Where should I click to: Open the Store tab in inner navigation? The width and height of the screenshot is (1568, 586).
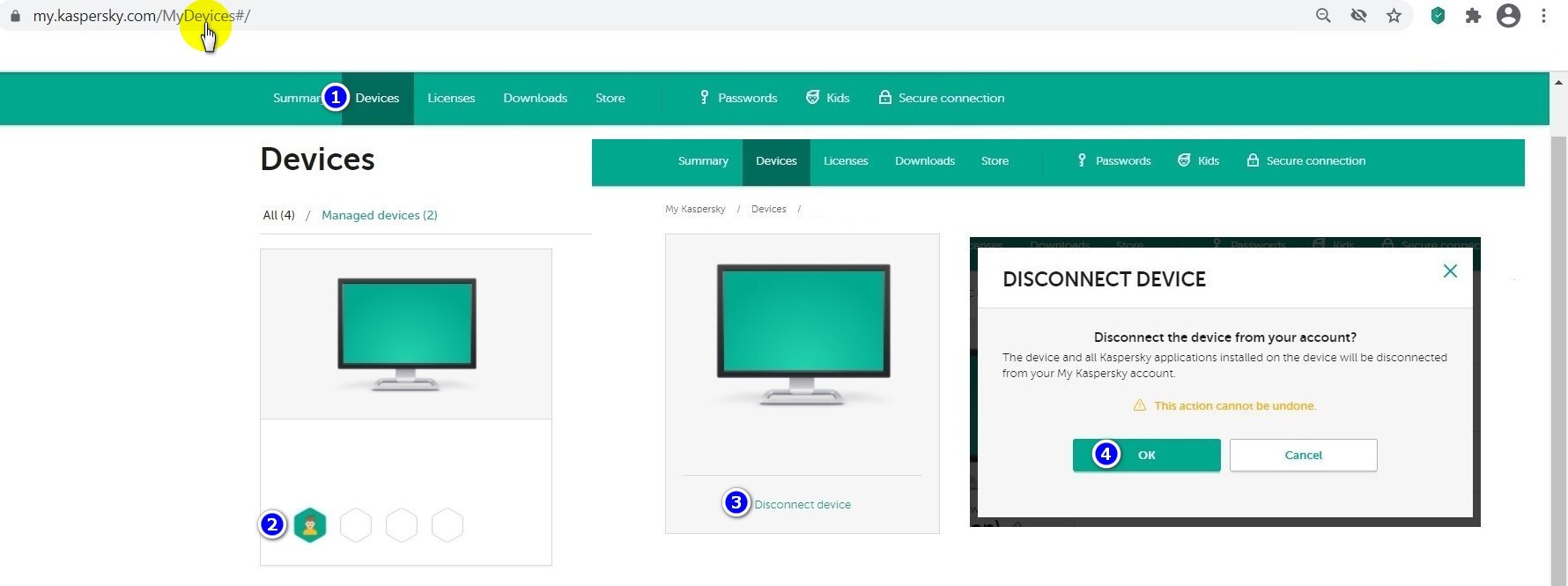point(995,160)
